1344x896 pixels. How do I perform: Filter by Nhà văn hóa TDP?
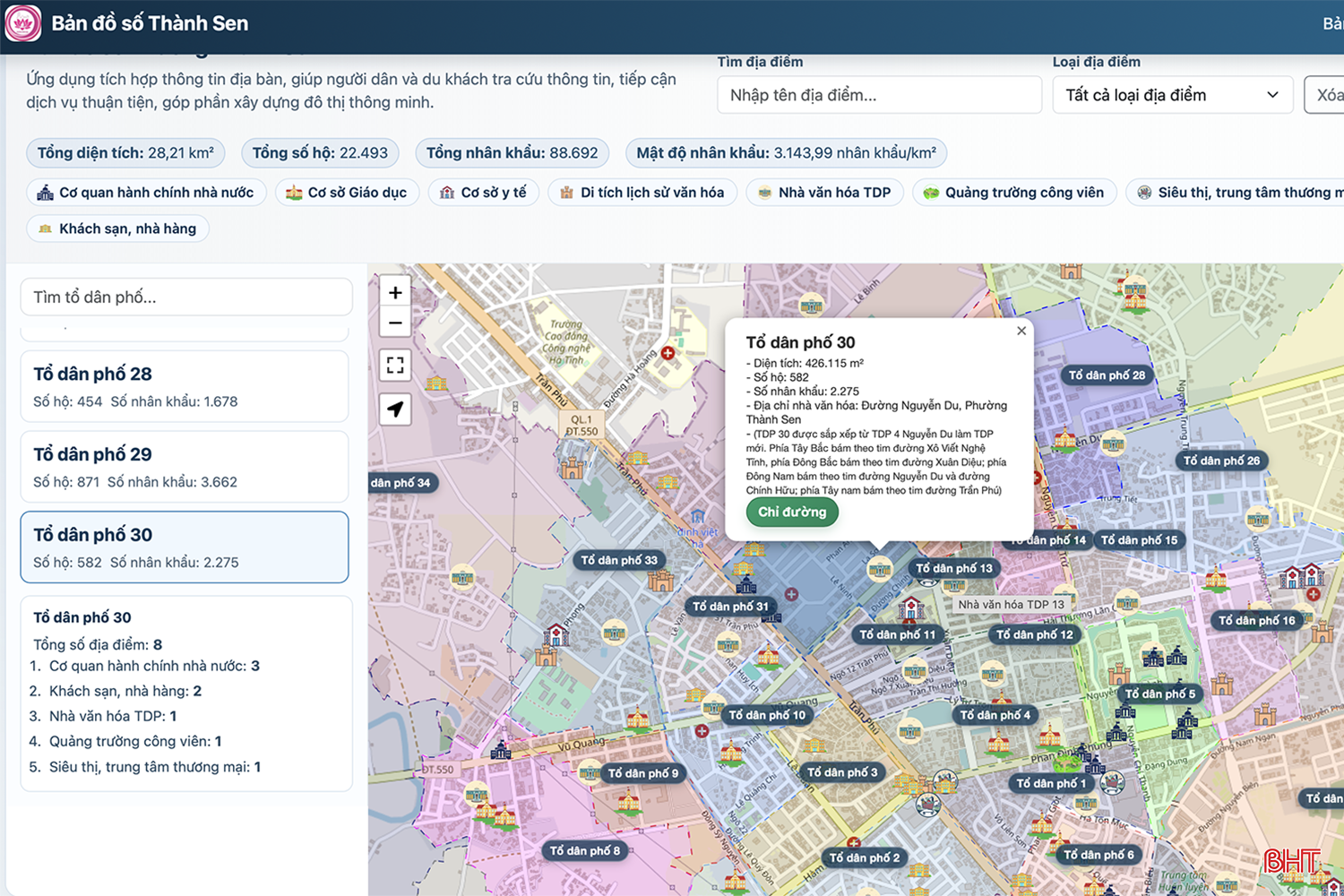[x=825, y=193]
